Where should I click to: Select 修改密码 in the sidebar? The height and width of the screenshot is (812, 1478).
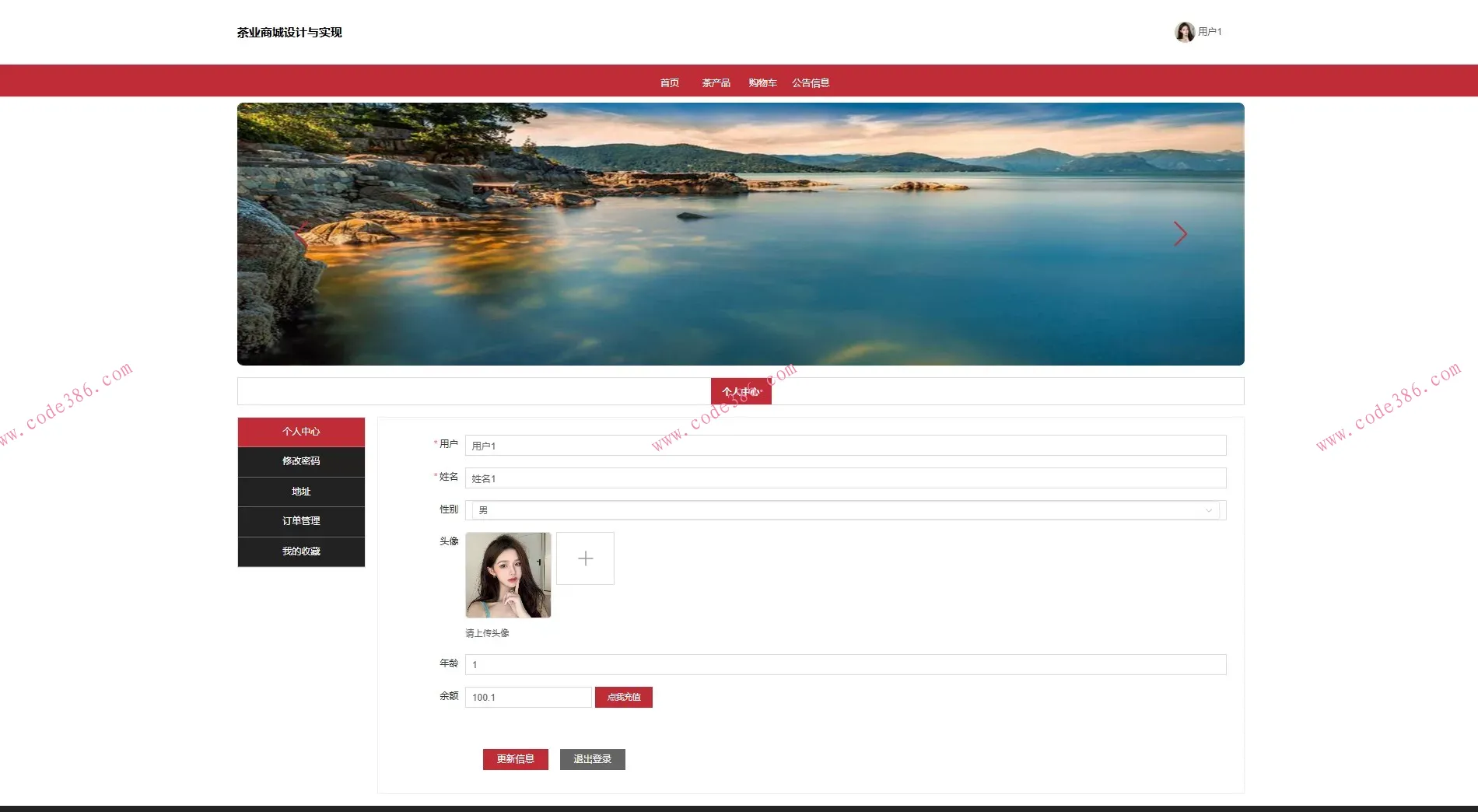(301, 461)
